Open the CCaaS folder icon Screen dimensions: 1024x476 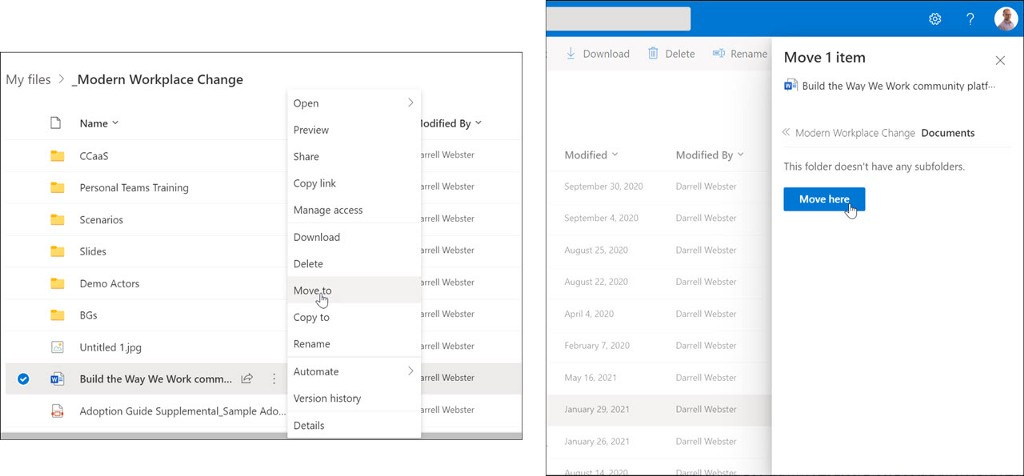(57, 156)
